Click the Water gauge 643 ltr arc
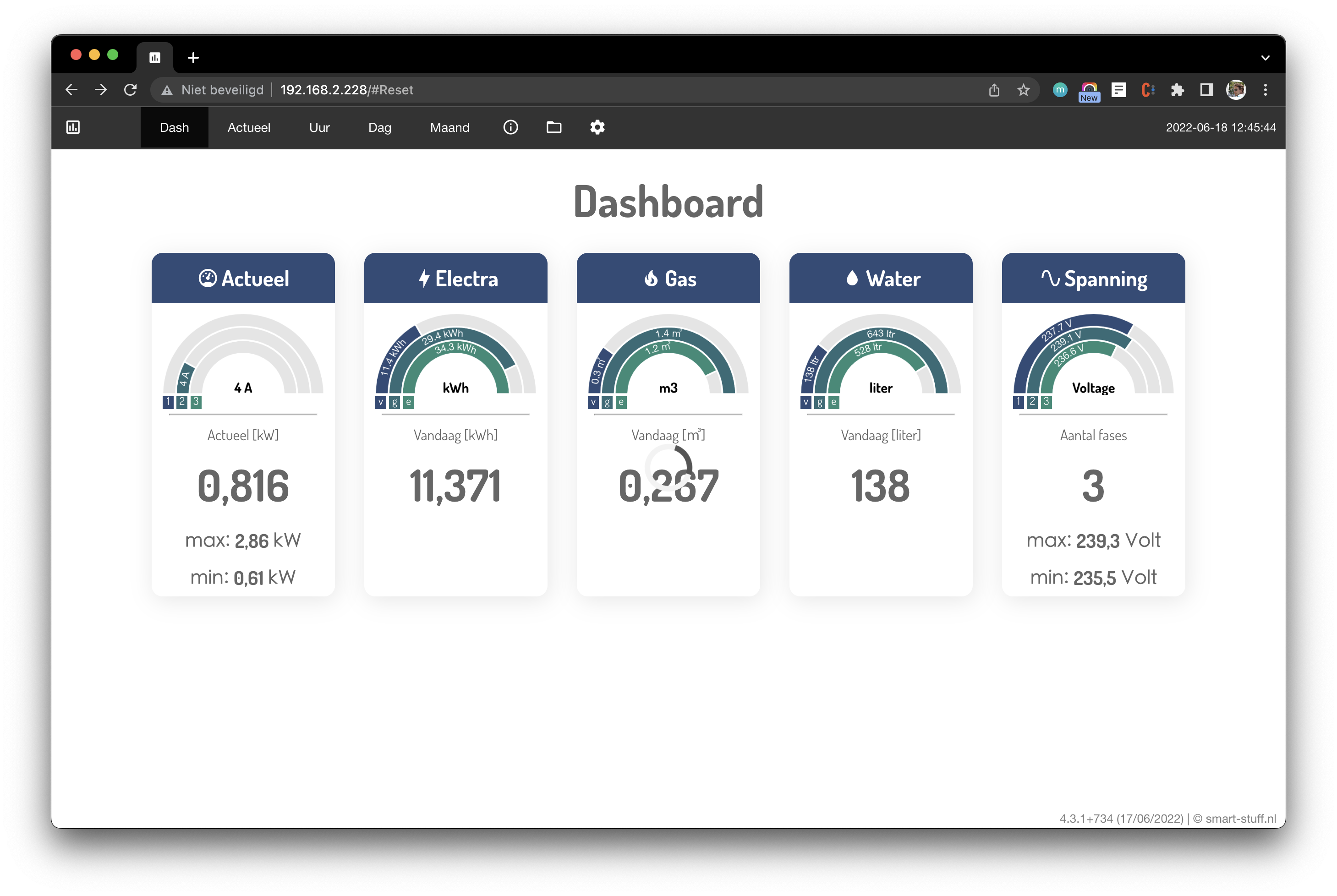Image resolution: width=1337 pixels, height=896 pixels. click(881, 334)
